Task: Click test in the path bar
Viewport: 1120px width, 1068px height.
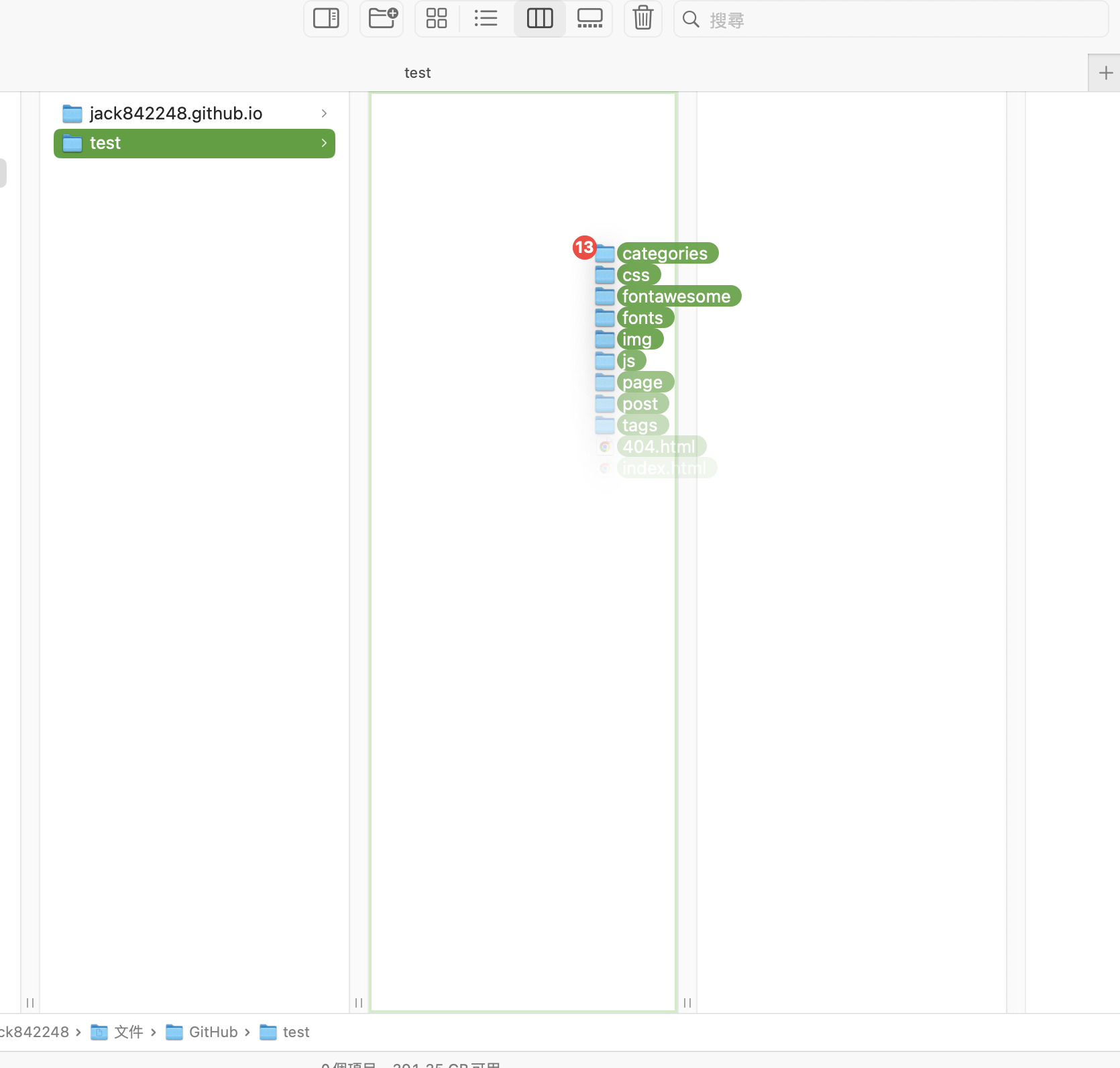Action: point(284,1032)
